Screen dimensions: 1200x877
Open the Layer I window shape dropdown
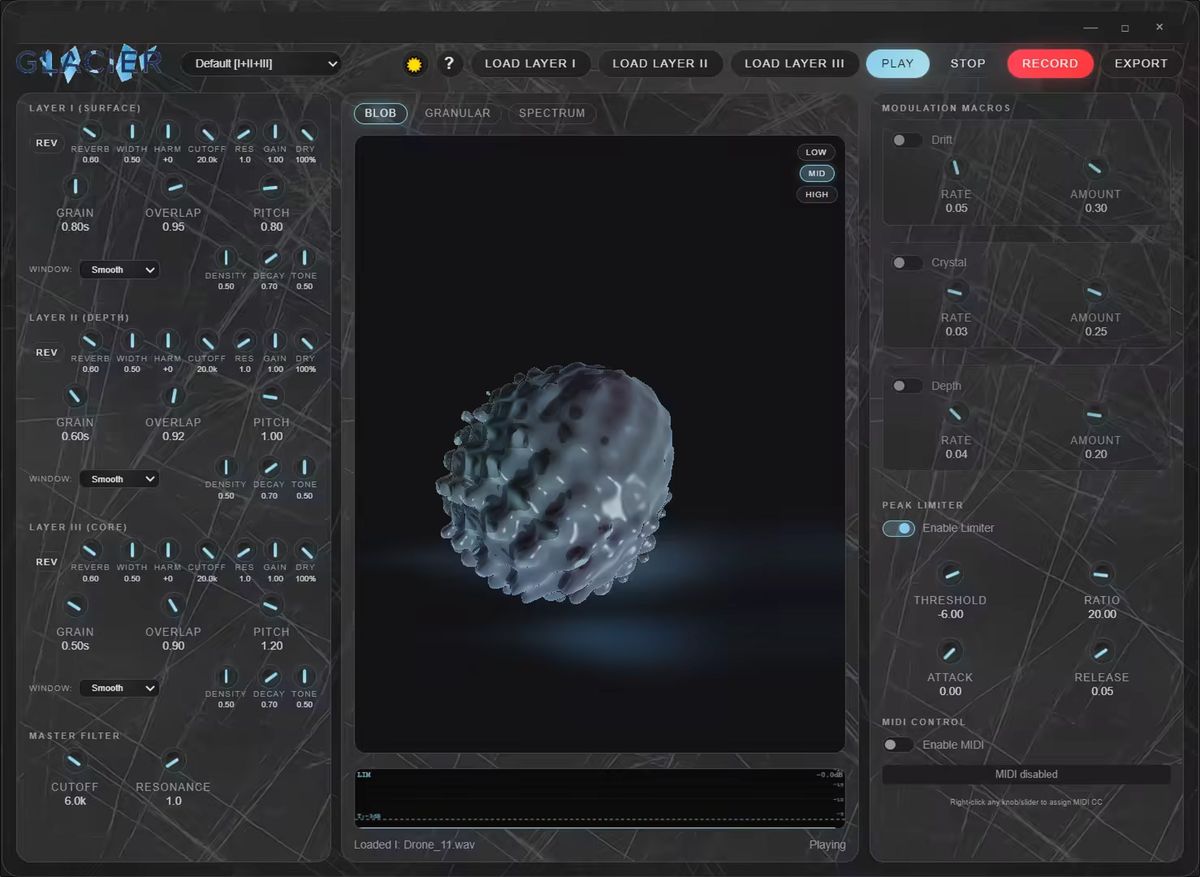119,269
